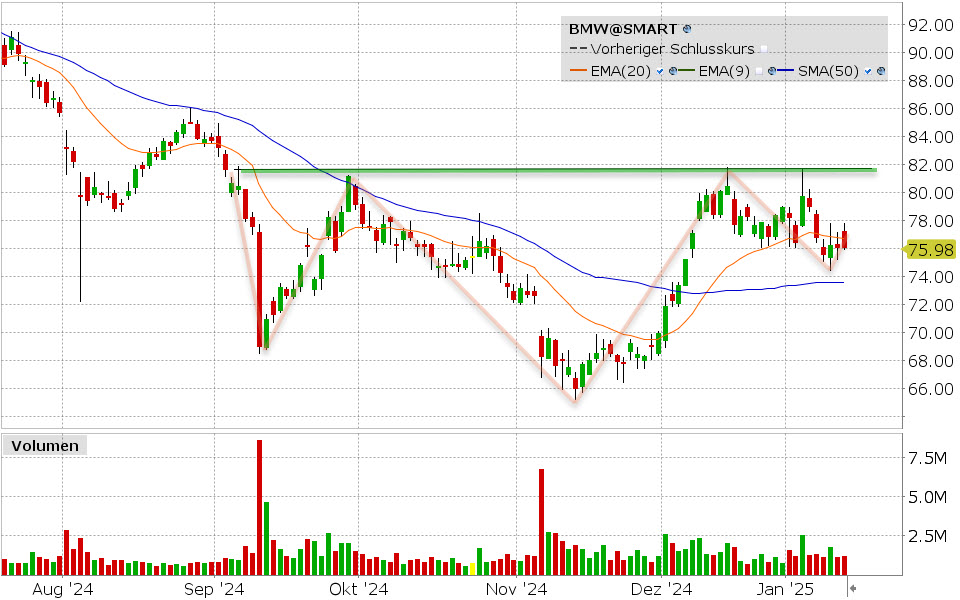Click the Vorheriger Schlusskurs legend label
Image resolution: width=960 pixels, height=600 pixels.
tap(672, 49)
